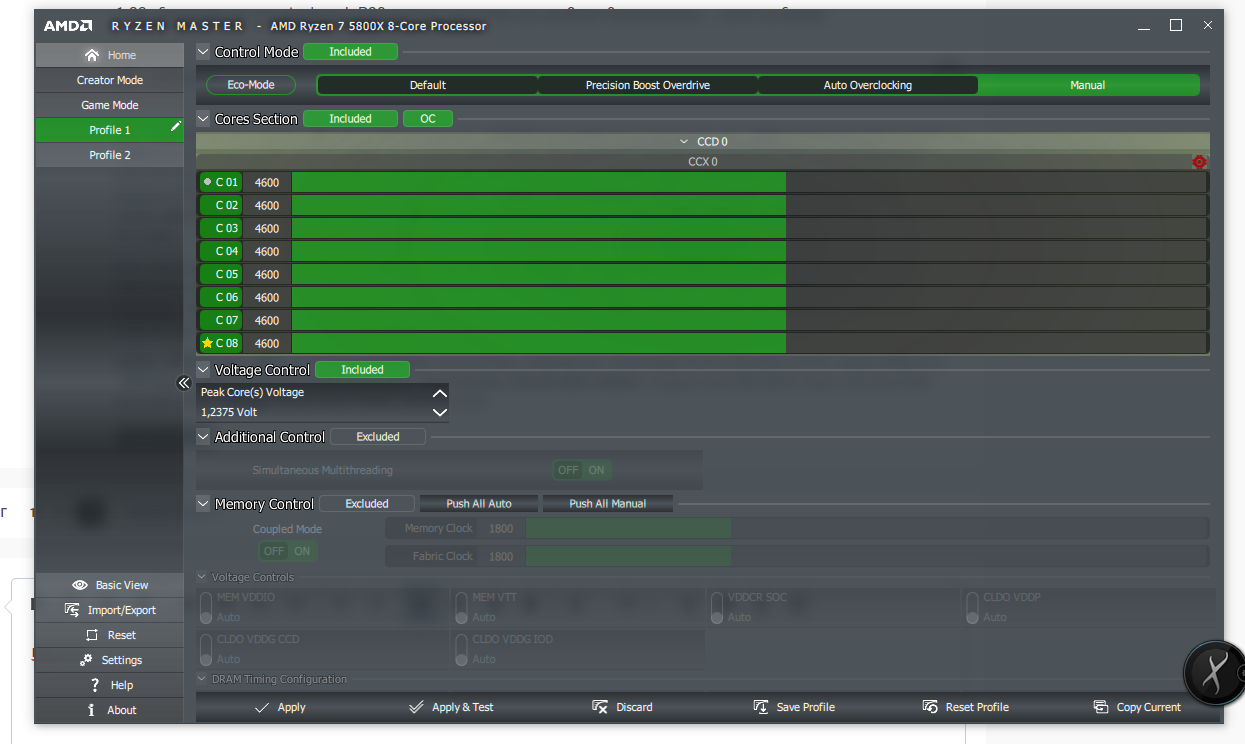Click Push All Manual
This screenshot has width=1245, height=744.
608,504
